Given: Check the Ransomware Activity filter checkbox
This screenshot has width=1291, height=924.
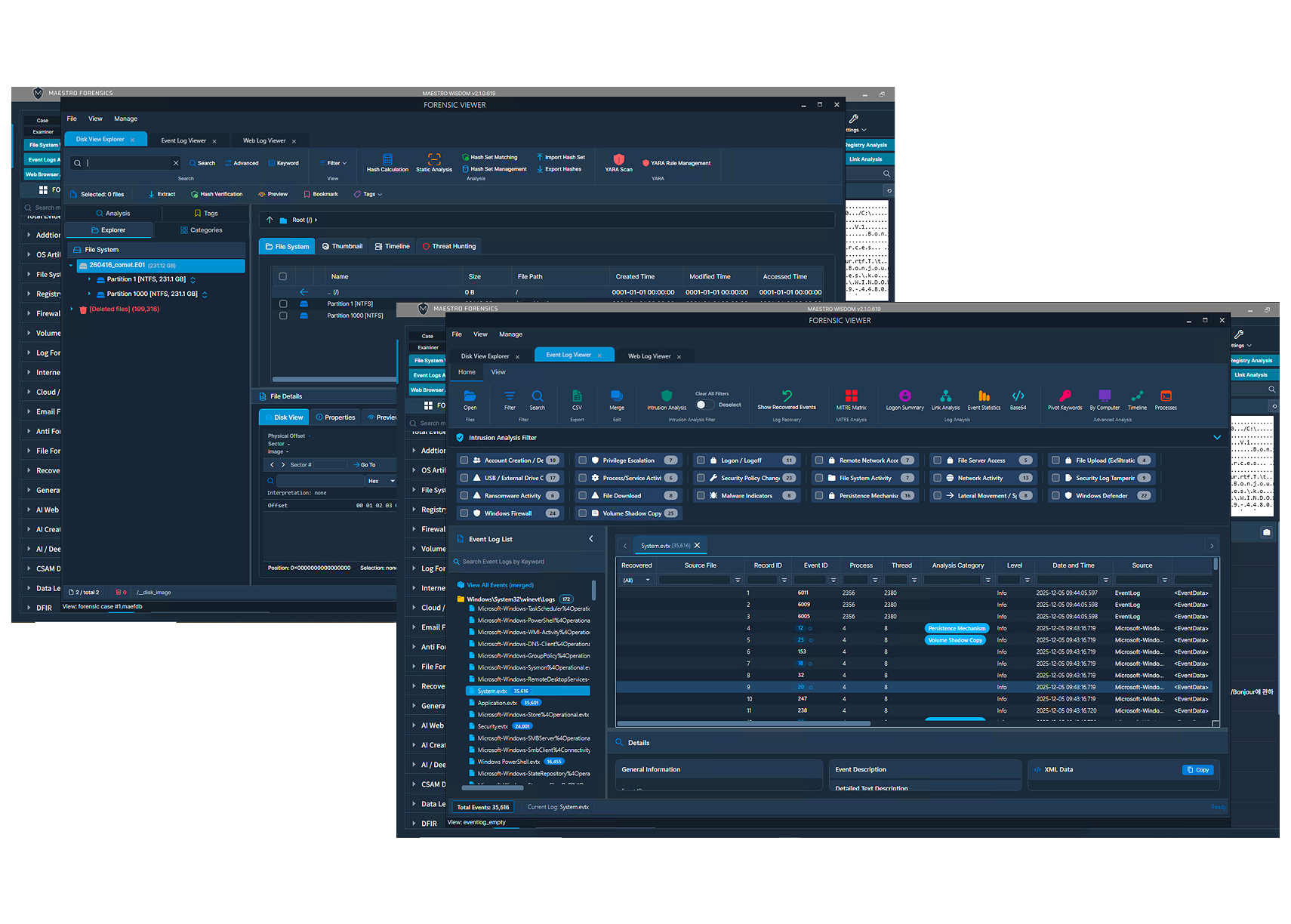Looking at the screenshot, I should (464, 496).
